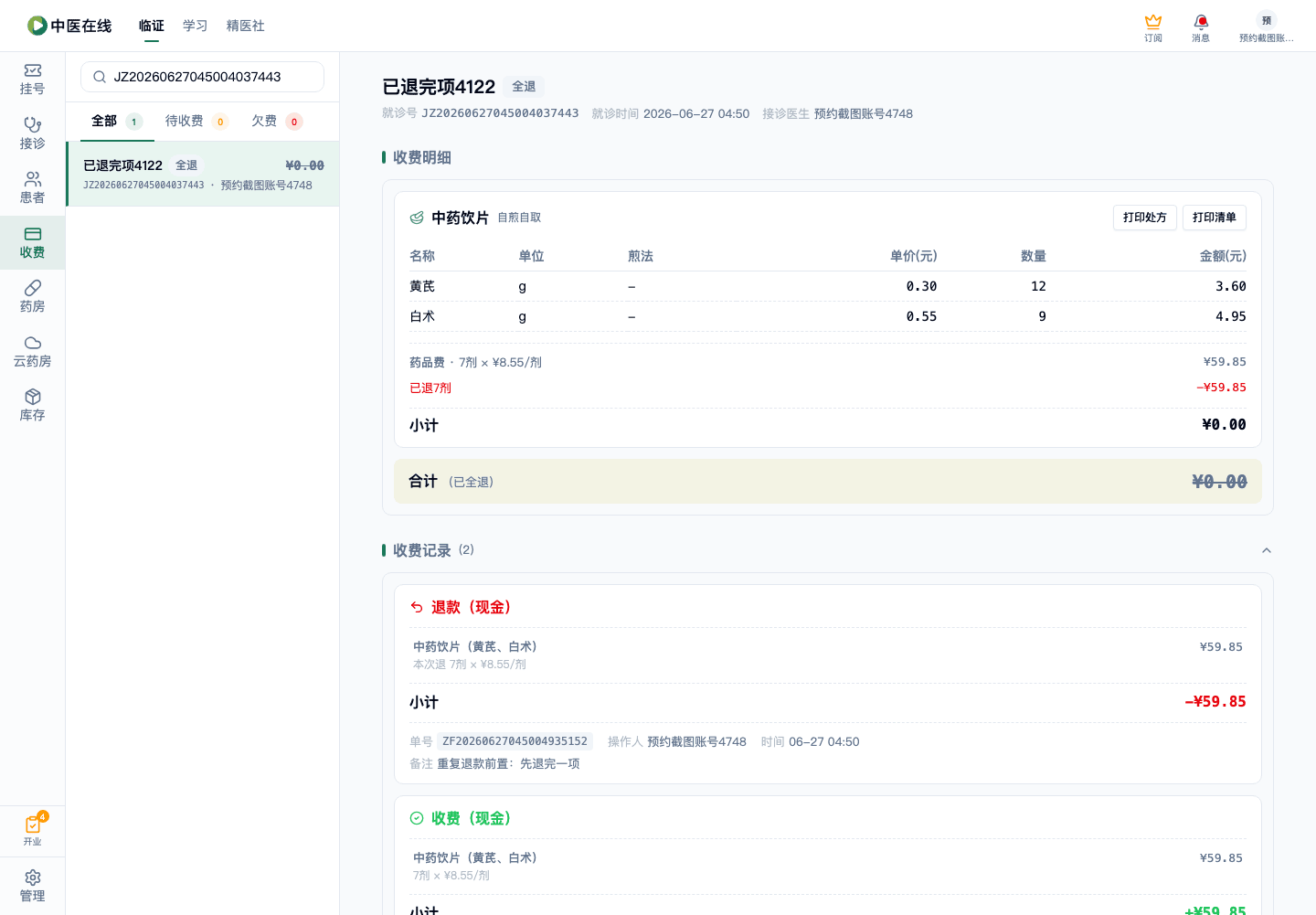Click the 自煎自取 label
Viewport: 1316px width, 915px height.
(x=519, y=218)
